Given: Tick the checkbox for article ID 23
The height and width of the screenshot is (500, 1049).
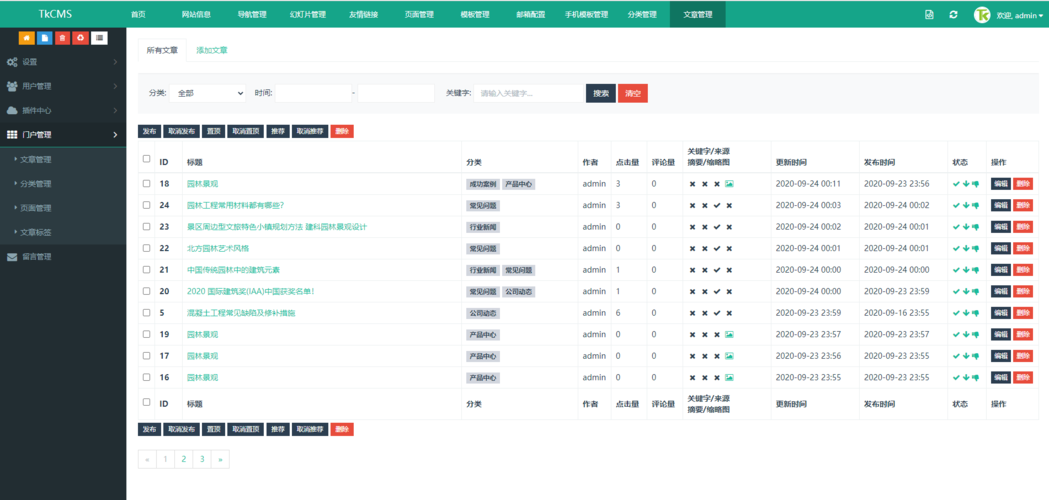Looking at the screenshot, I should pos(147,227).
